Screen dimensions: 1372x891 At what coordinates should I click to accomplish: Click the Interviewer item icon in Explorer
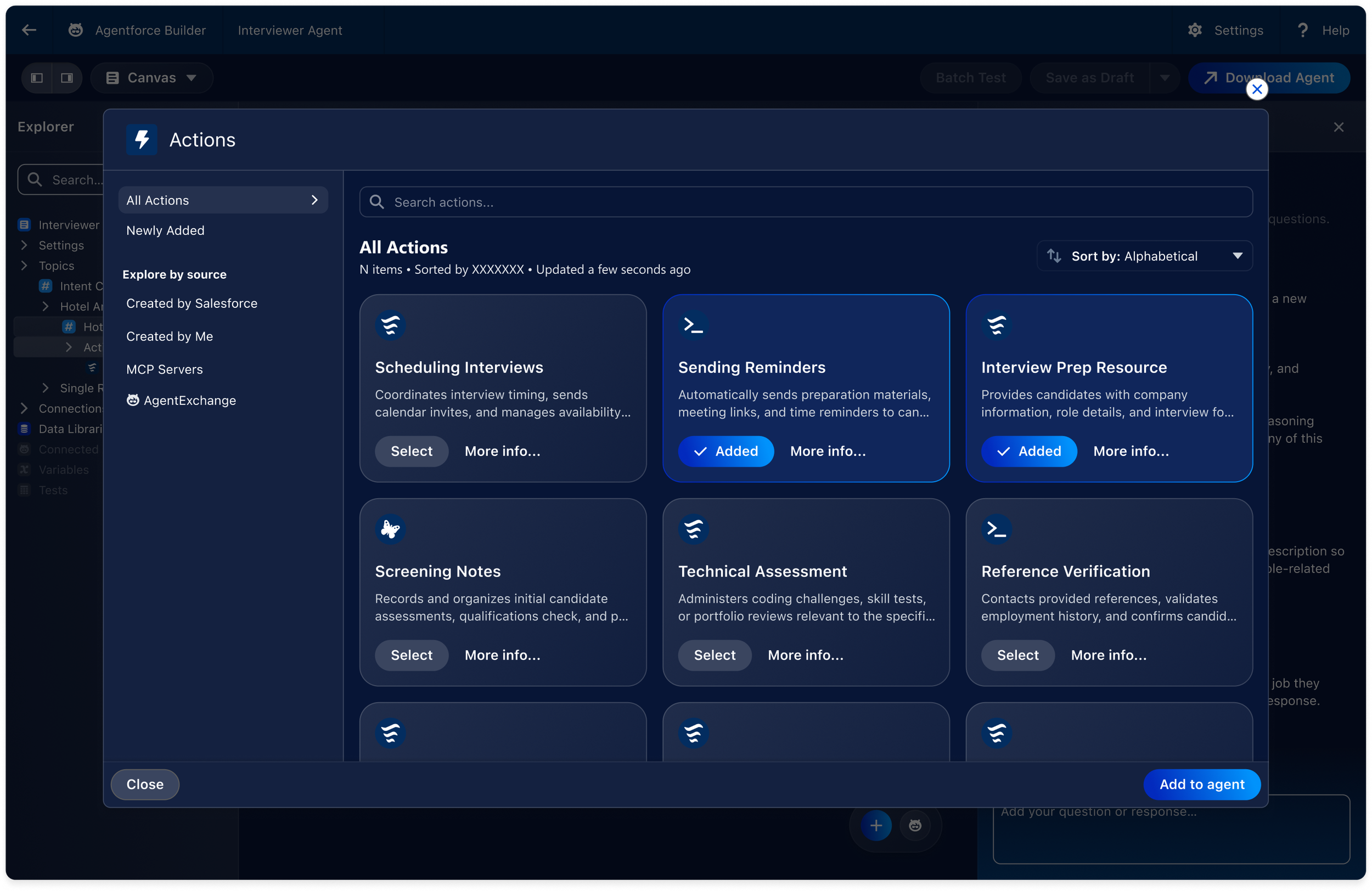point(24,225)
